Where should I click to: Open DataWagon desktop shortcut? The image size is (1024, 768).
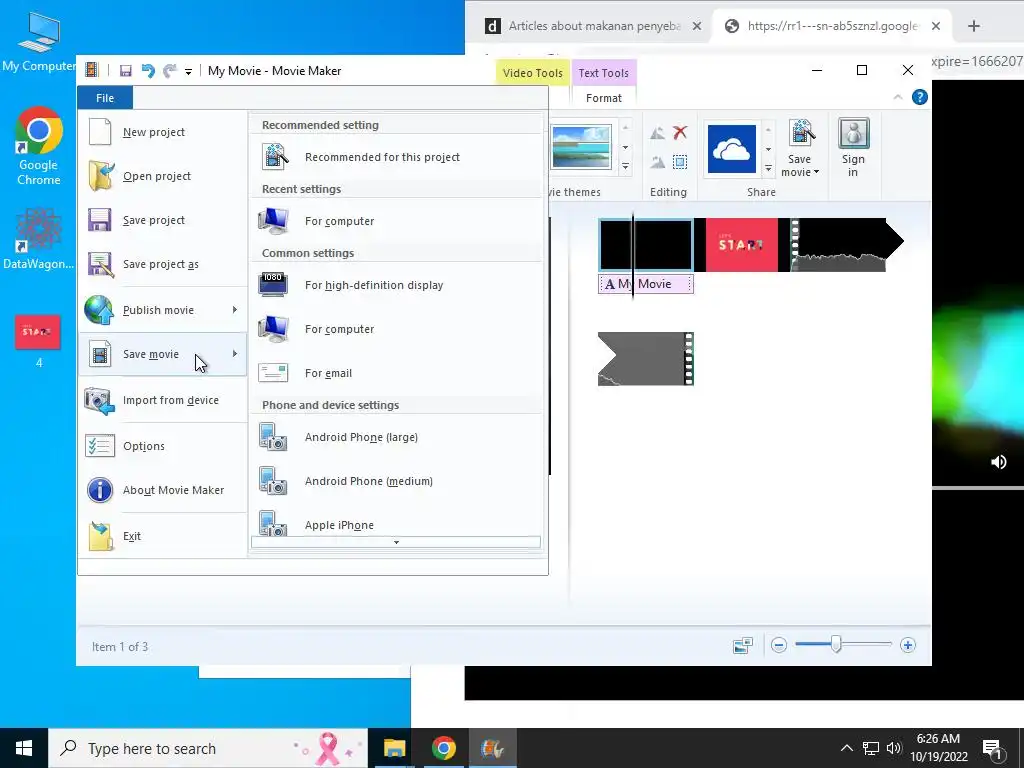(39, 239)
